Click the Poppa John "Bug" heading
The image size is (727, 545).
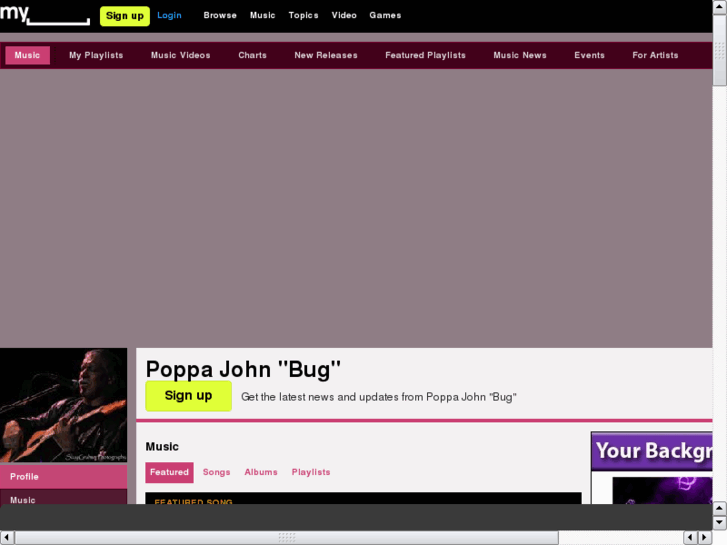point(243,369)
